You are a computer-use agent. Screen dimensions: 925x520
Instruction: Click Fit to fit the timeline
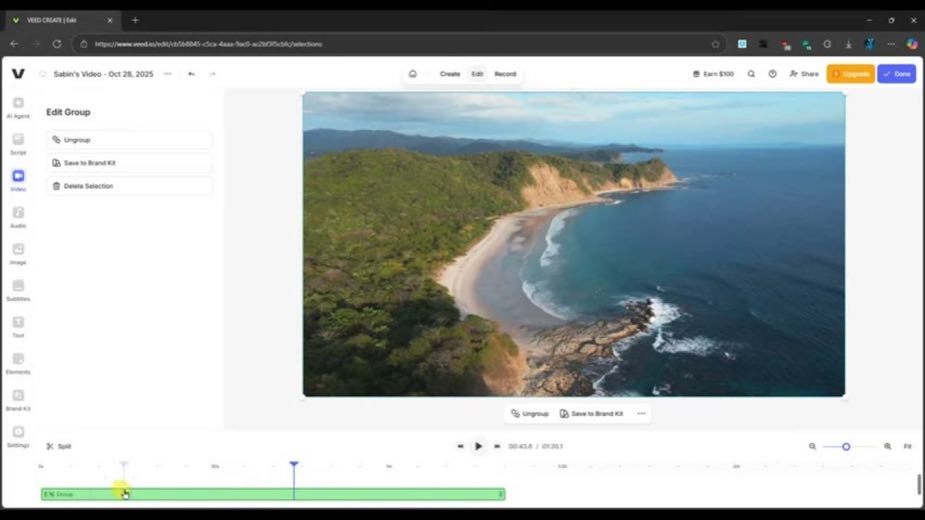click(907, 446)
